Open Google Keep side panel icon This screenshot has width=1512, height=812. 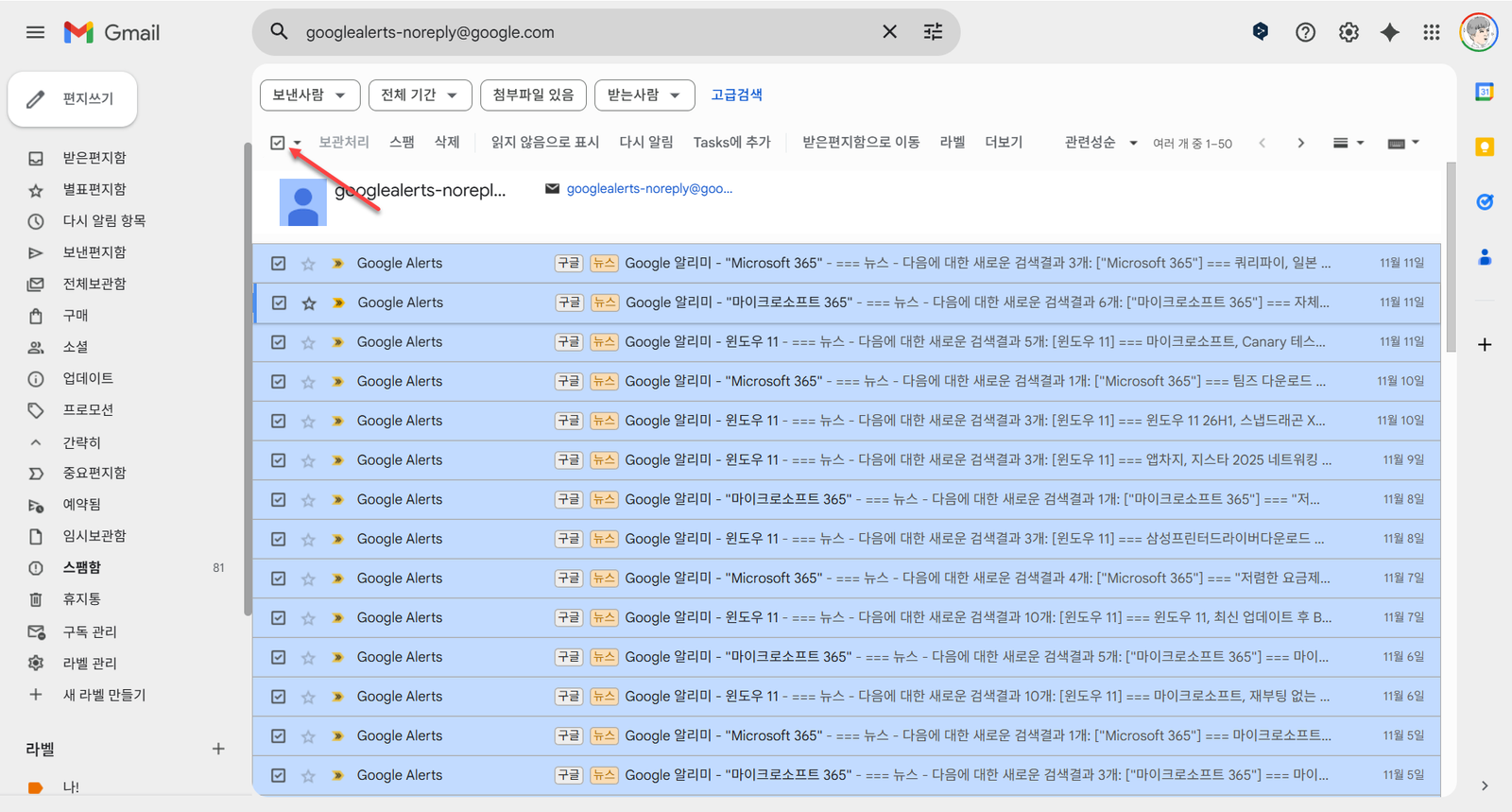[1485, 147]
